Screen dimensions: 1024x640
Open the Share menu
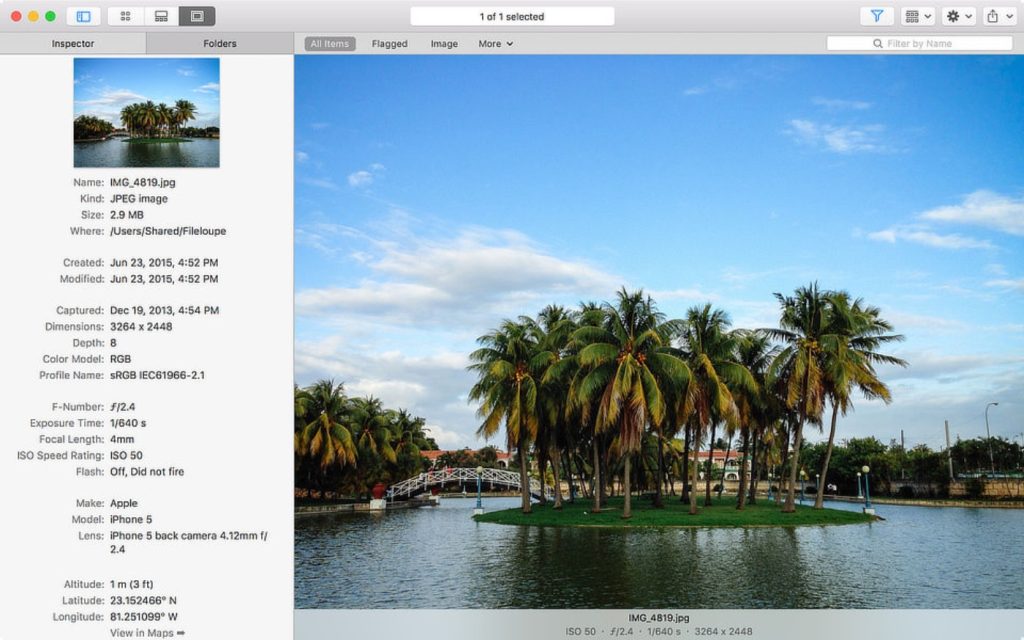coord(997,16)
